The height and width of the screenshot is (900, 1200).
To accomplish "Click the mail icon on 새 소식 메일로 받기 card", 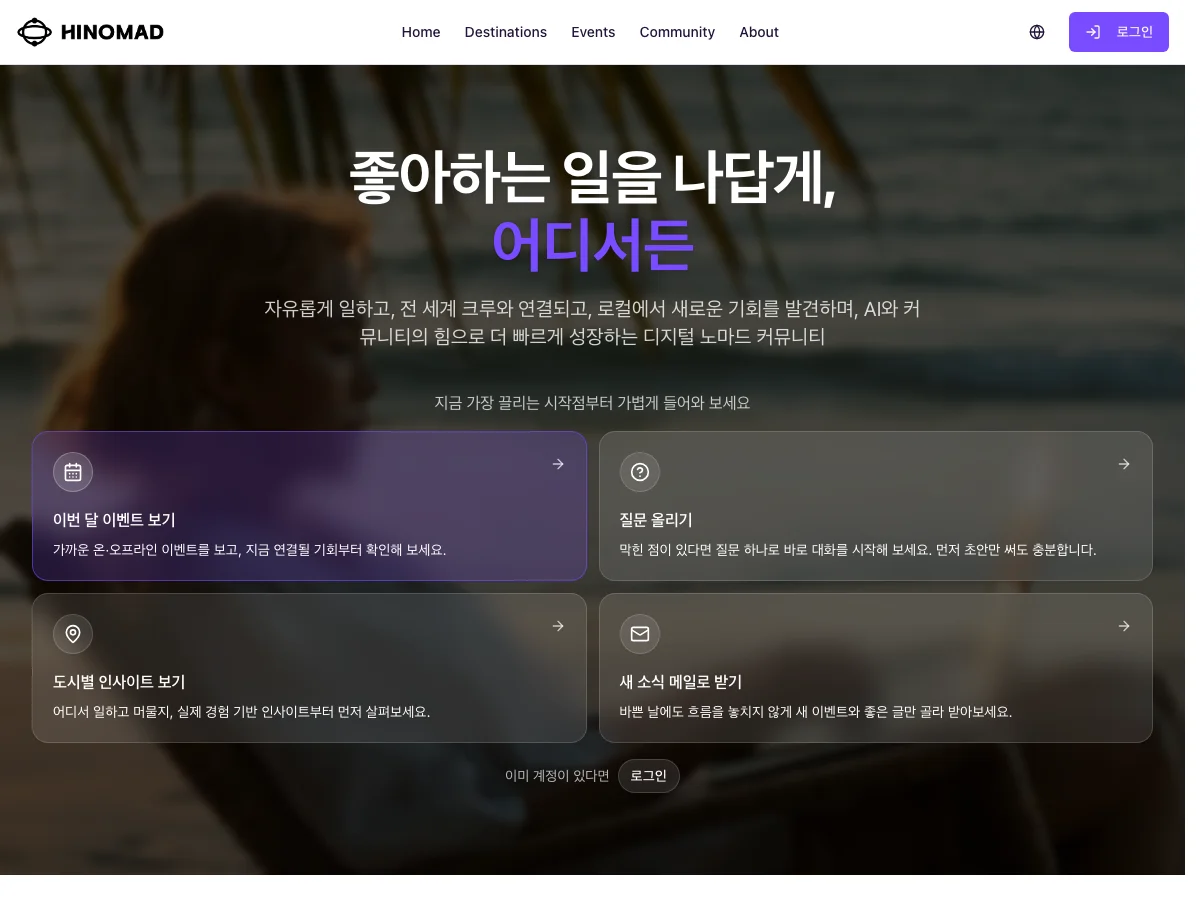I will 640,634.
